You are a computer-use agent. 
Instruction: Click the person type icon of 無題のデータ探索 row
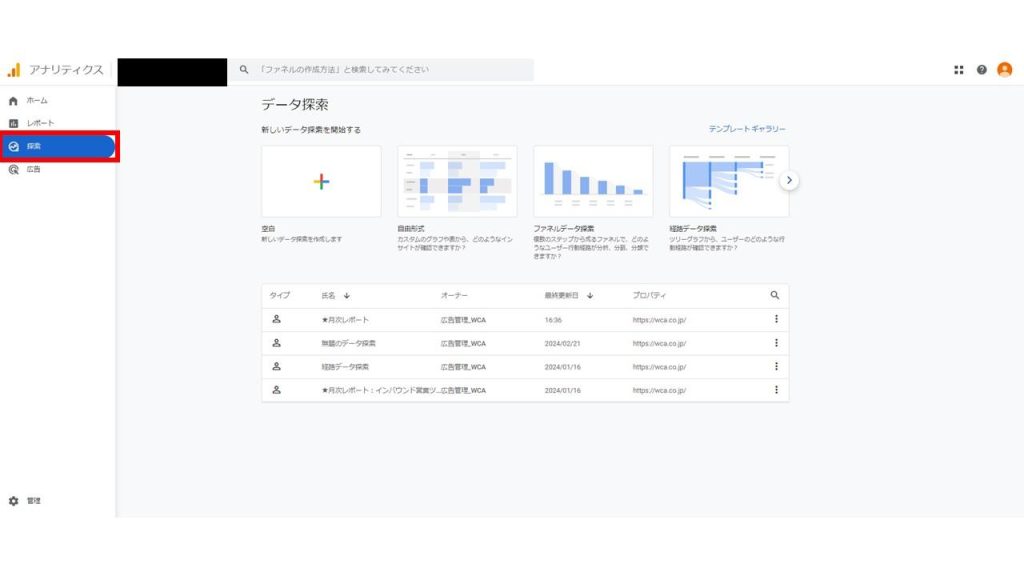[x=276, y=343]
